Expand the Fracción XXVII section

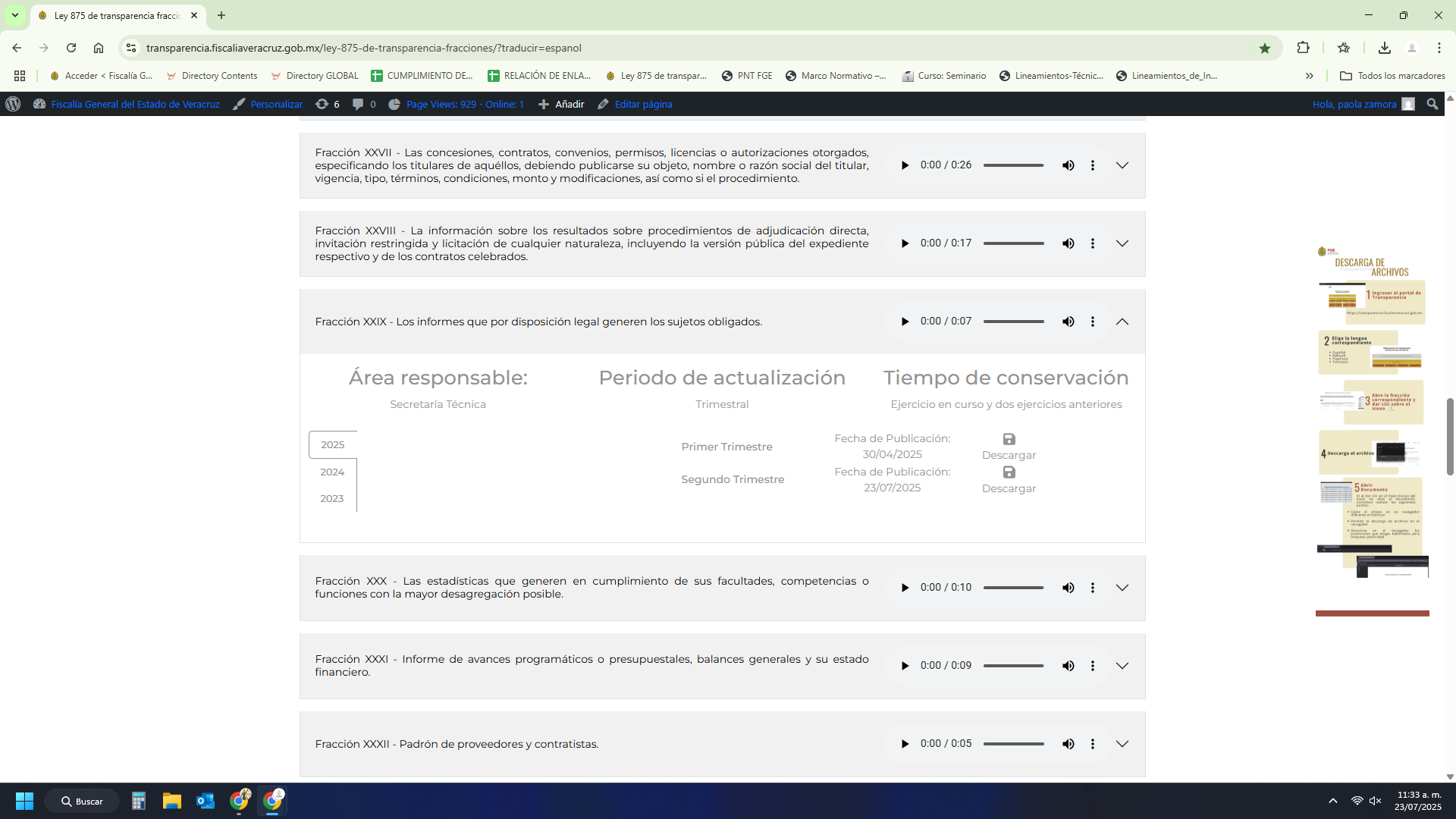(x=1122, y=165)
